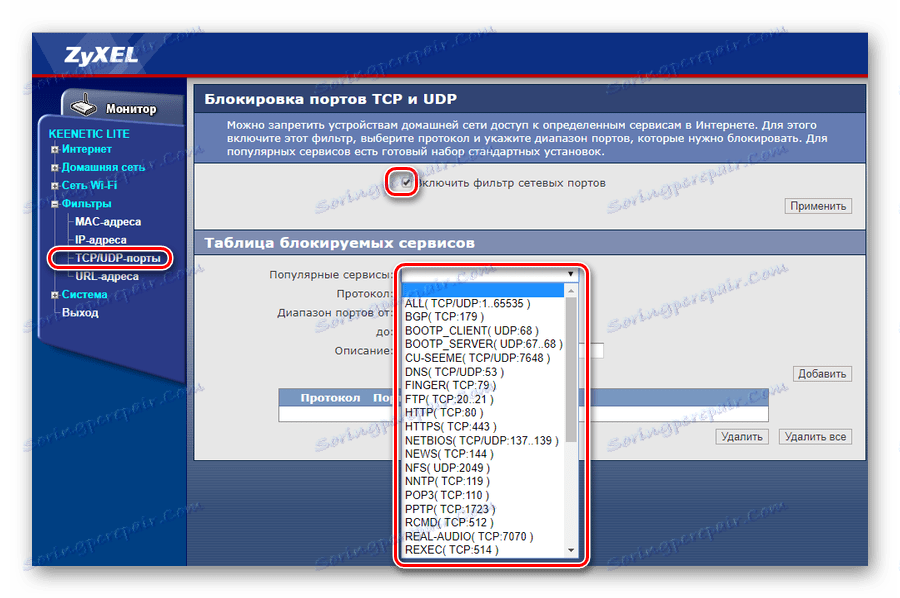Collapse the Фильтры tree node
This screenshot has width=900, height=598.
click(55, 204)
